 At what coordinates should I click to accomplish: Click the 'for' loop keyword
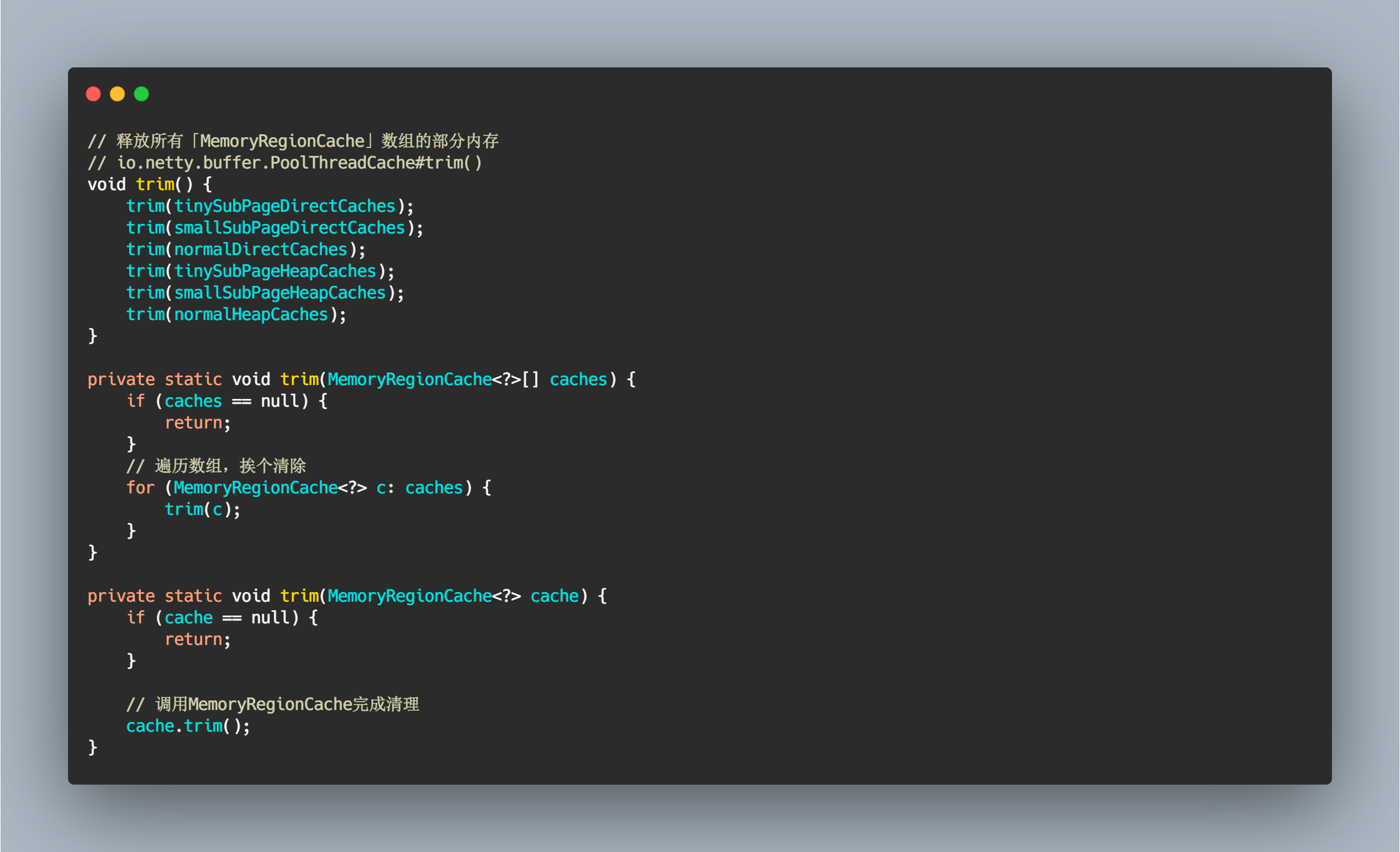click(140, 488)
